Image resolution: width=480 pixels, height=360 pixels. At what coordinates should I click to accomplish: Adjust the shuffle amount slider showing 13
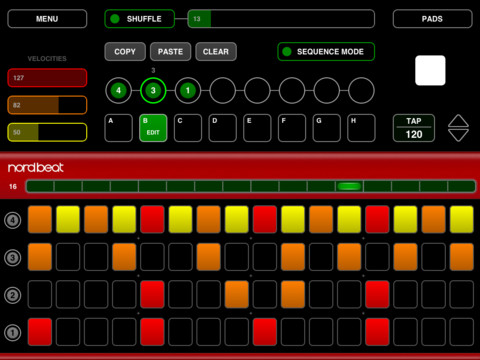281,19
